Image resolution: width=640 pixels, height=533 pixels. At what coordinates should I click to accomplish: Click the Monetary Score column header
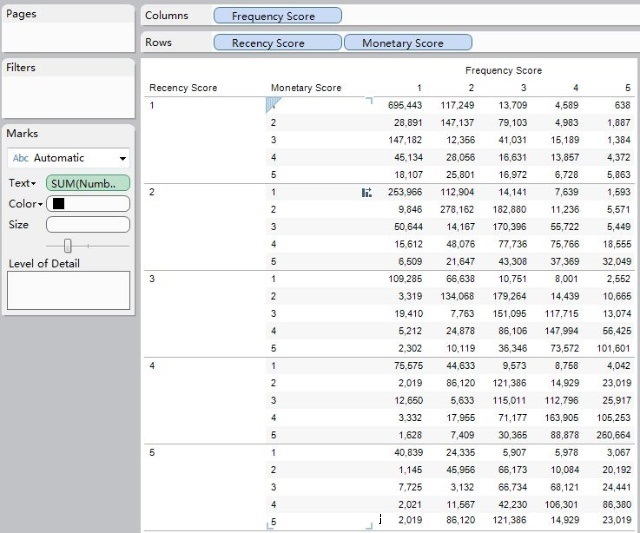pos(305,88)
